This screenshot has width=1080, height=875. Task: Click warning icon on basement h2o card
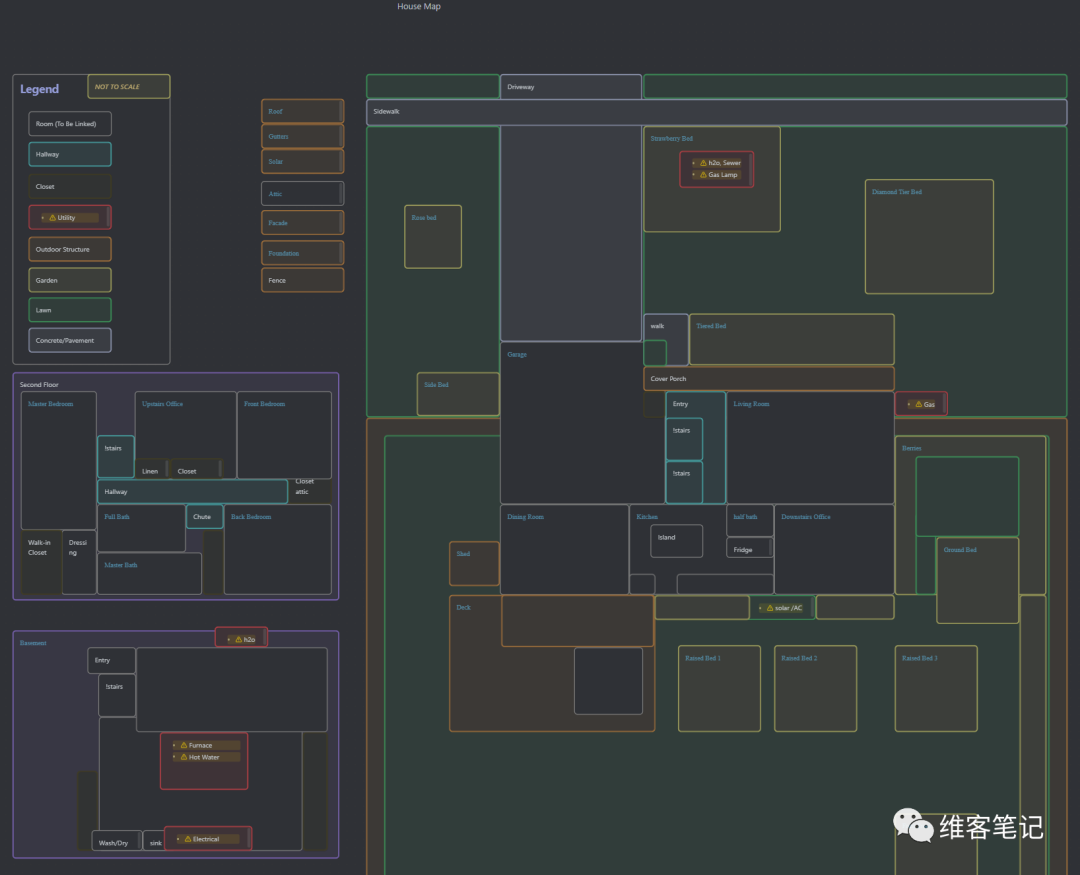pos(238,639)
